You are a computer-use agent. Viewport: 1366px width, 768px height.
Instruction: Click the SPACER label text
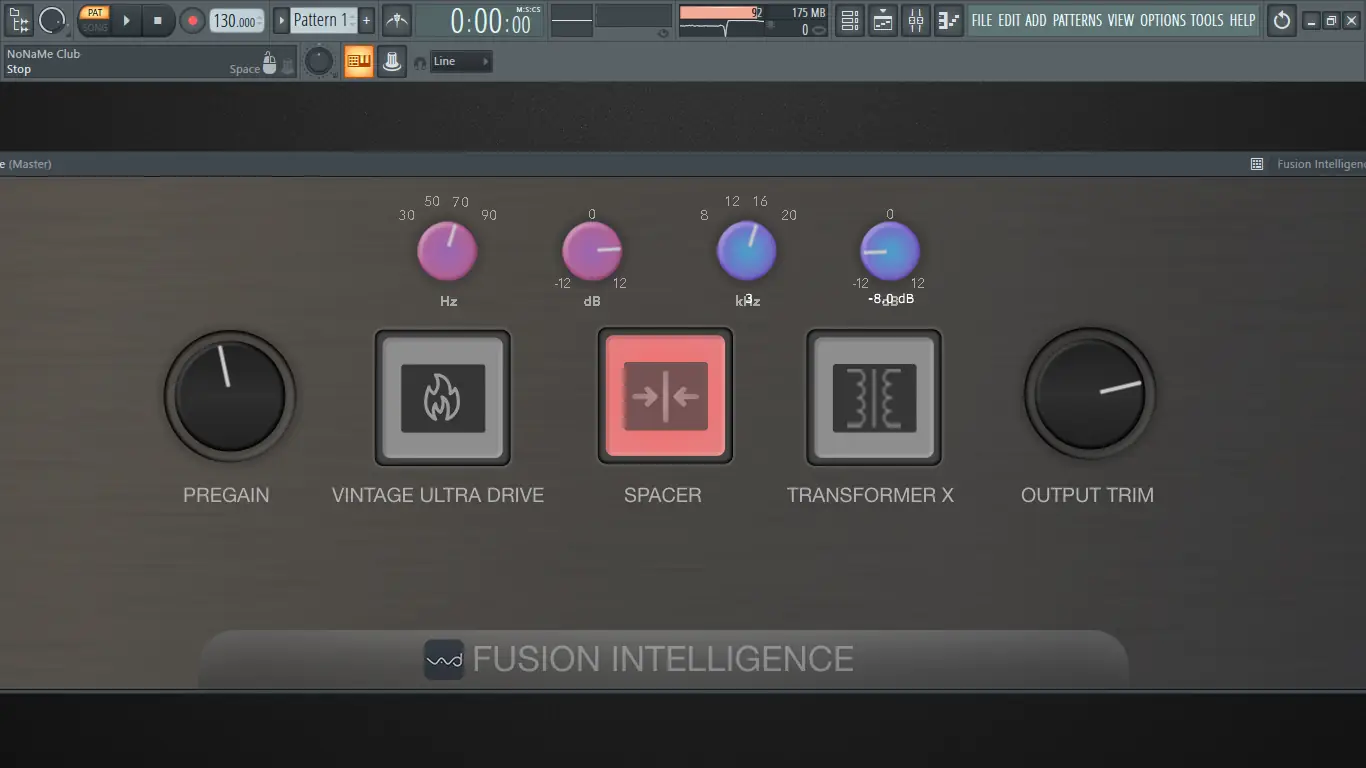point(663,495)
